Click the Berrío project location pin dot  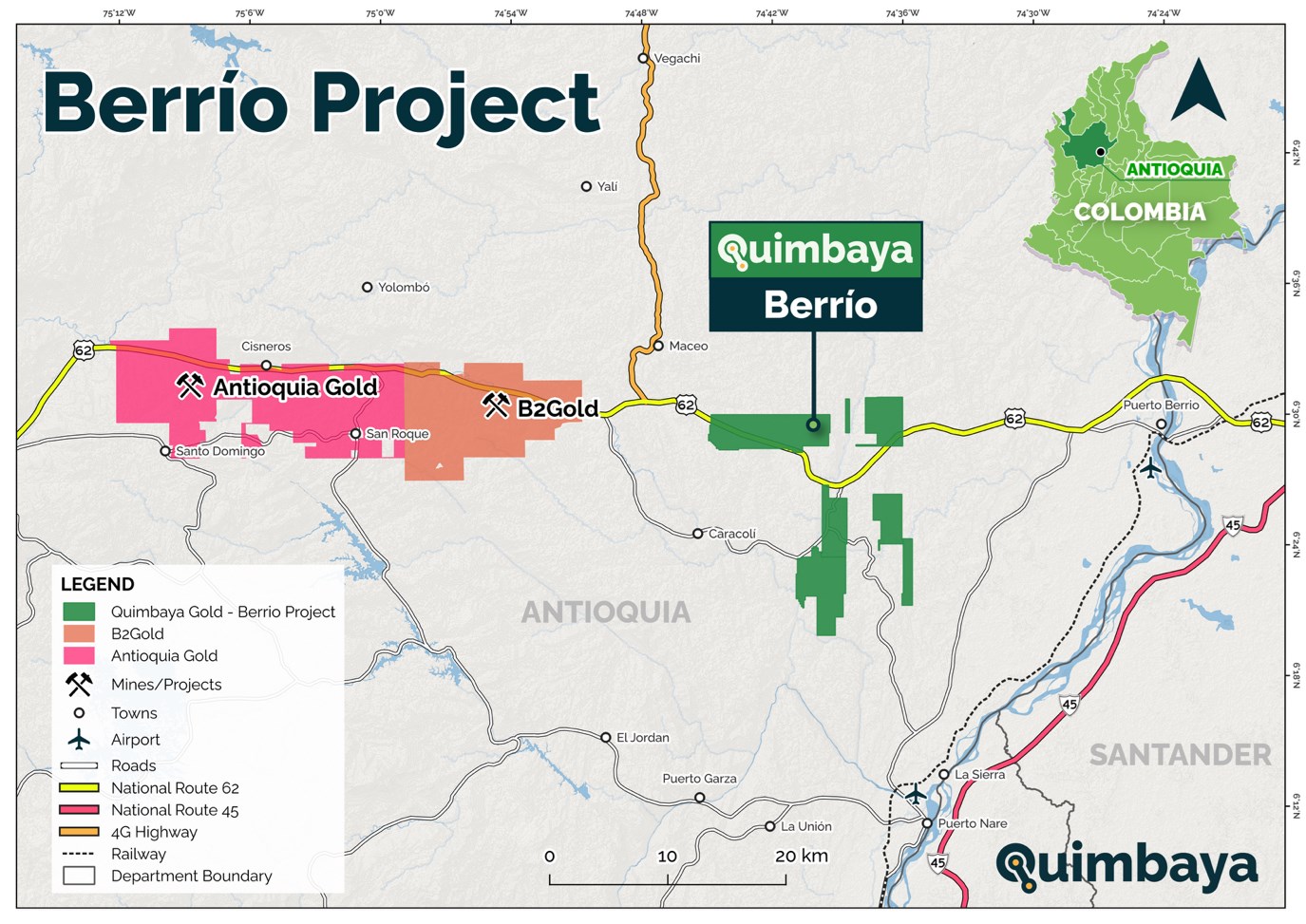(x=813, y=424)
